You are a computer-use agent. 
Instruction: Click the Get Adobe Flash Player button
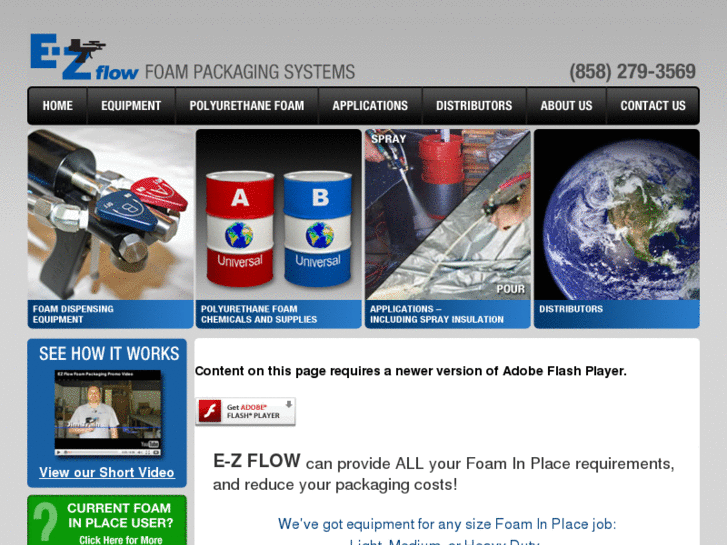click(245, 411)
